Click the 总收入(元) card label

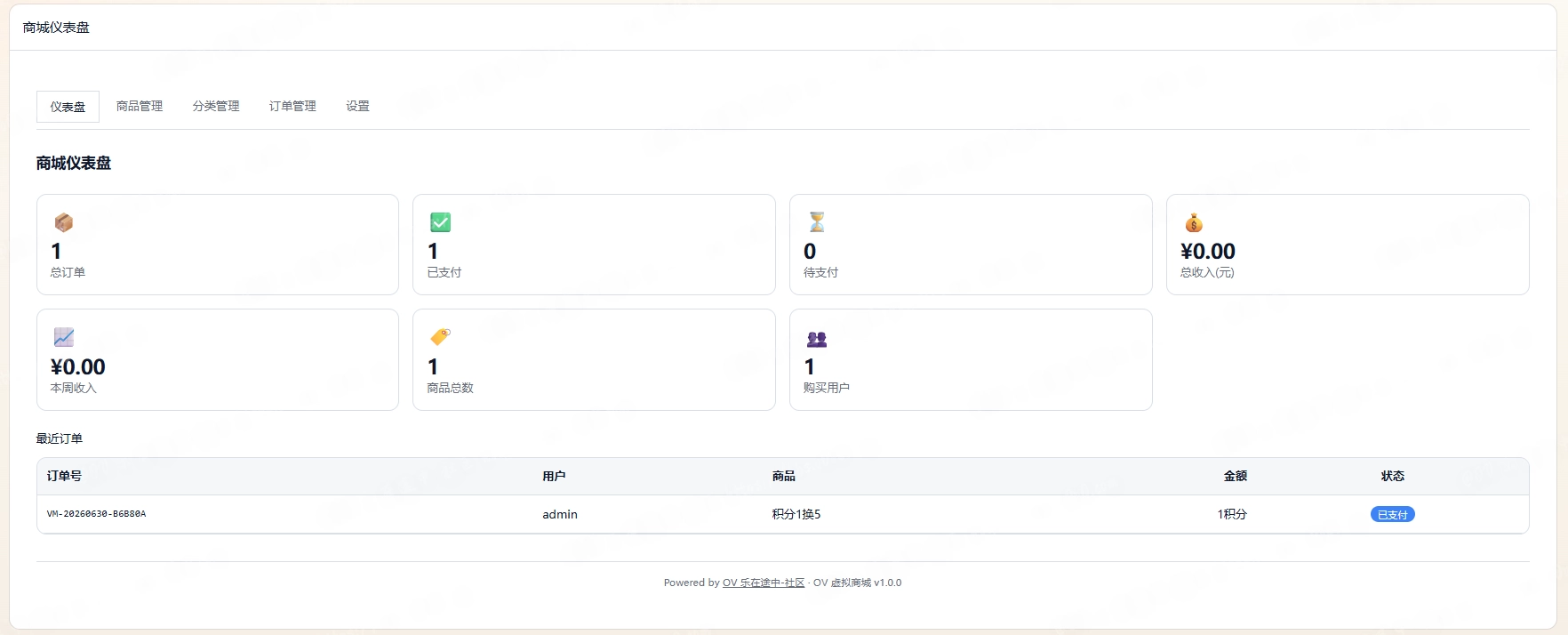point(1207,272)
